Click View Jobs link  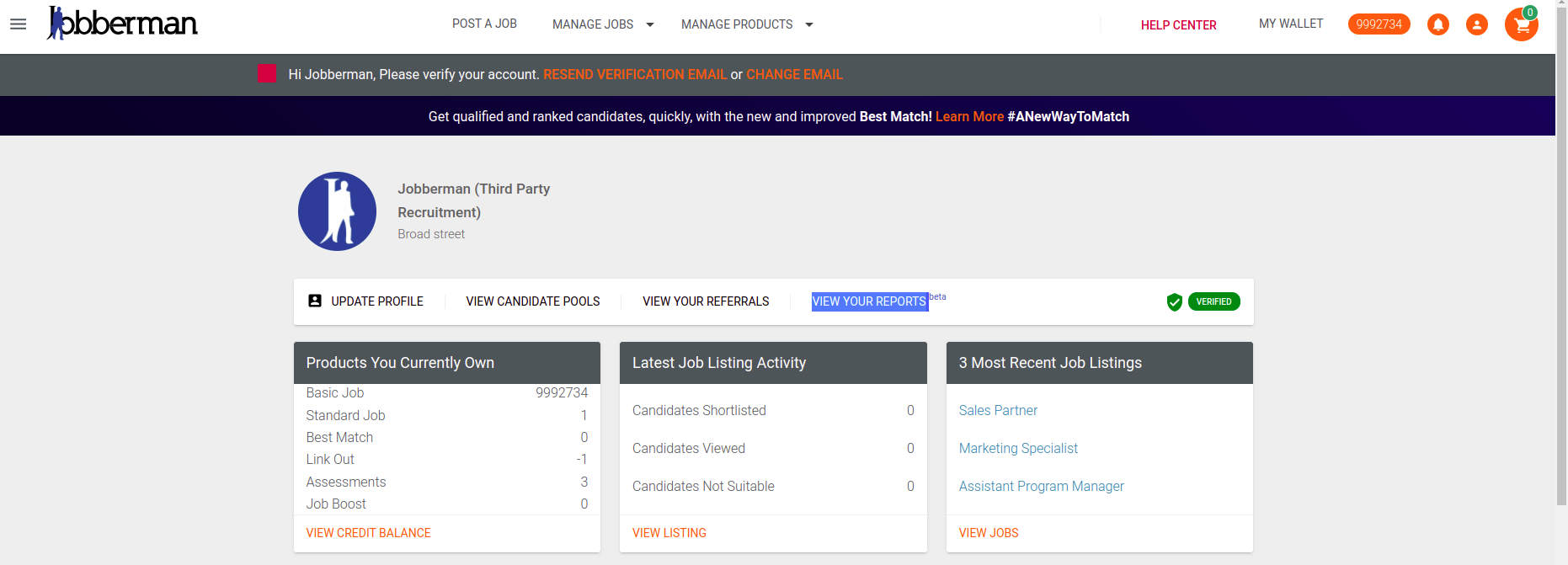[x=989, y=533]
